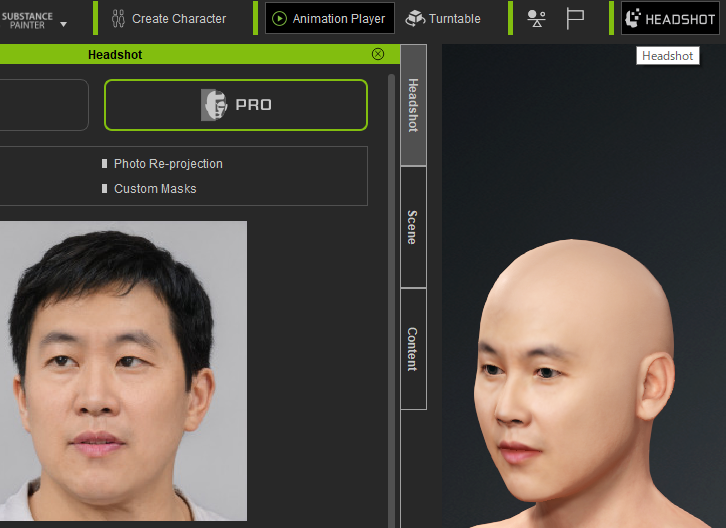Viewport: 726px width, 528px height.
Task: Switch to the Headshot side tab
Action: coord(413,105)
